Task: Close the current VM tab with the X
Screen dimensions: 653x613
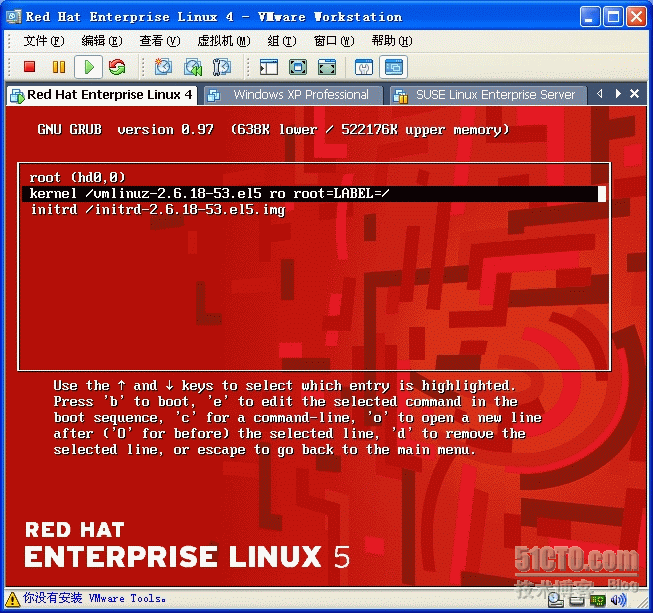Action: [x=634, y=94]
